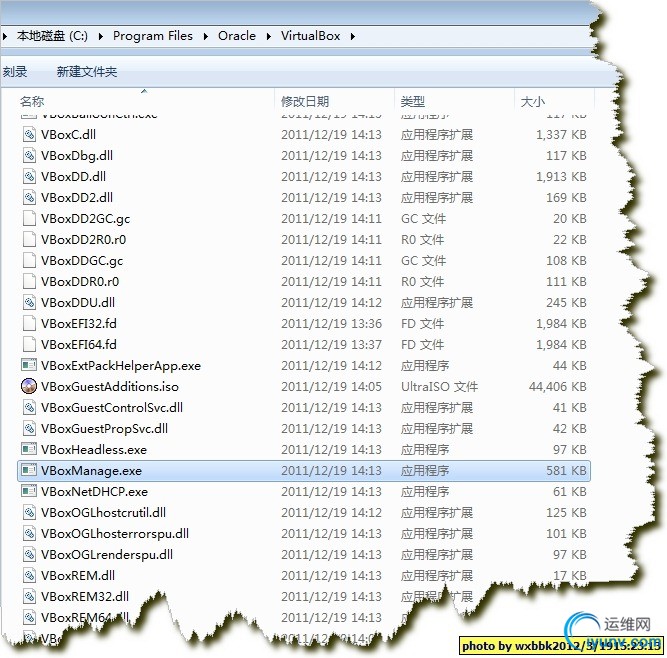667x658 pixels.
Task: Click the size value 44,406 KB
Action: [558, 387]
